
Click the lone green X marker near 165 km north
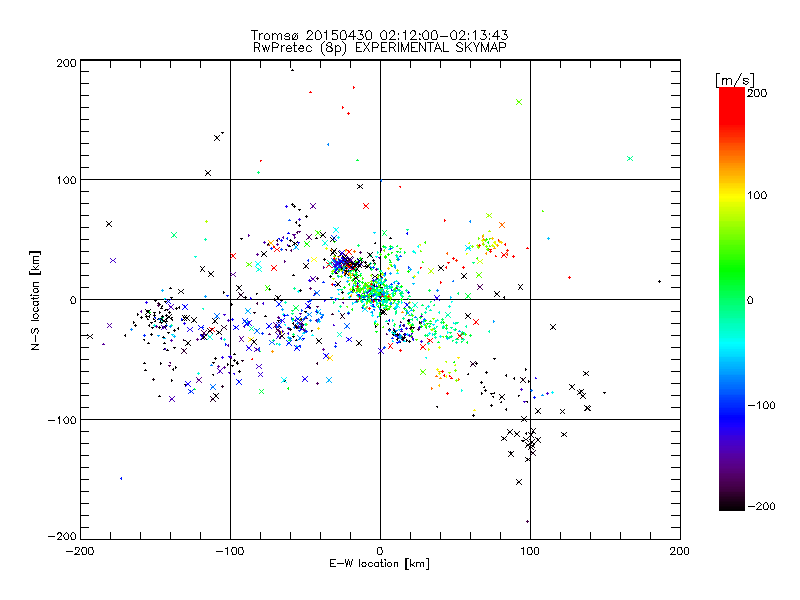(x=519, y=102)
